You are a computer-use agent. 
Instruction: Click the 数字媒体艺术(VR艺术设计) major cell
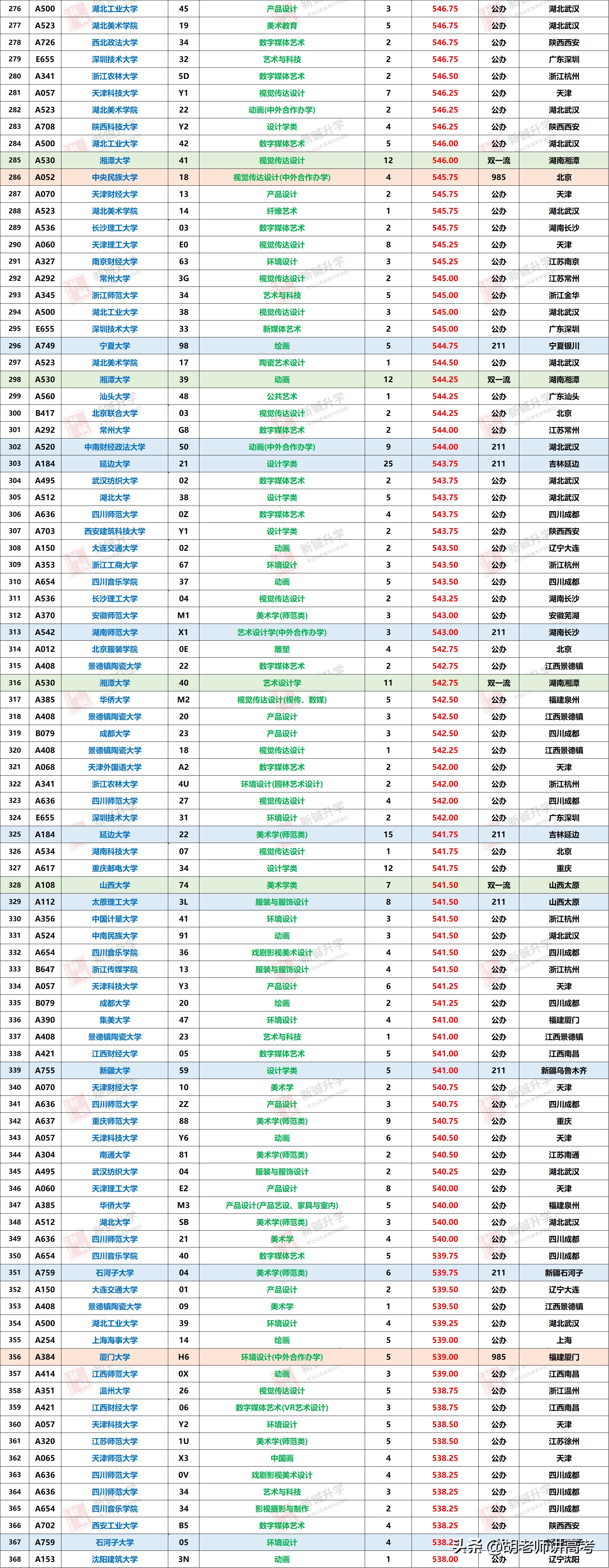(x=282, y=1407)
